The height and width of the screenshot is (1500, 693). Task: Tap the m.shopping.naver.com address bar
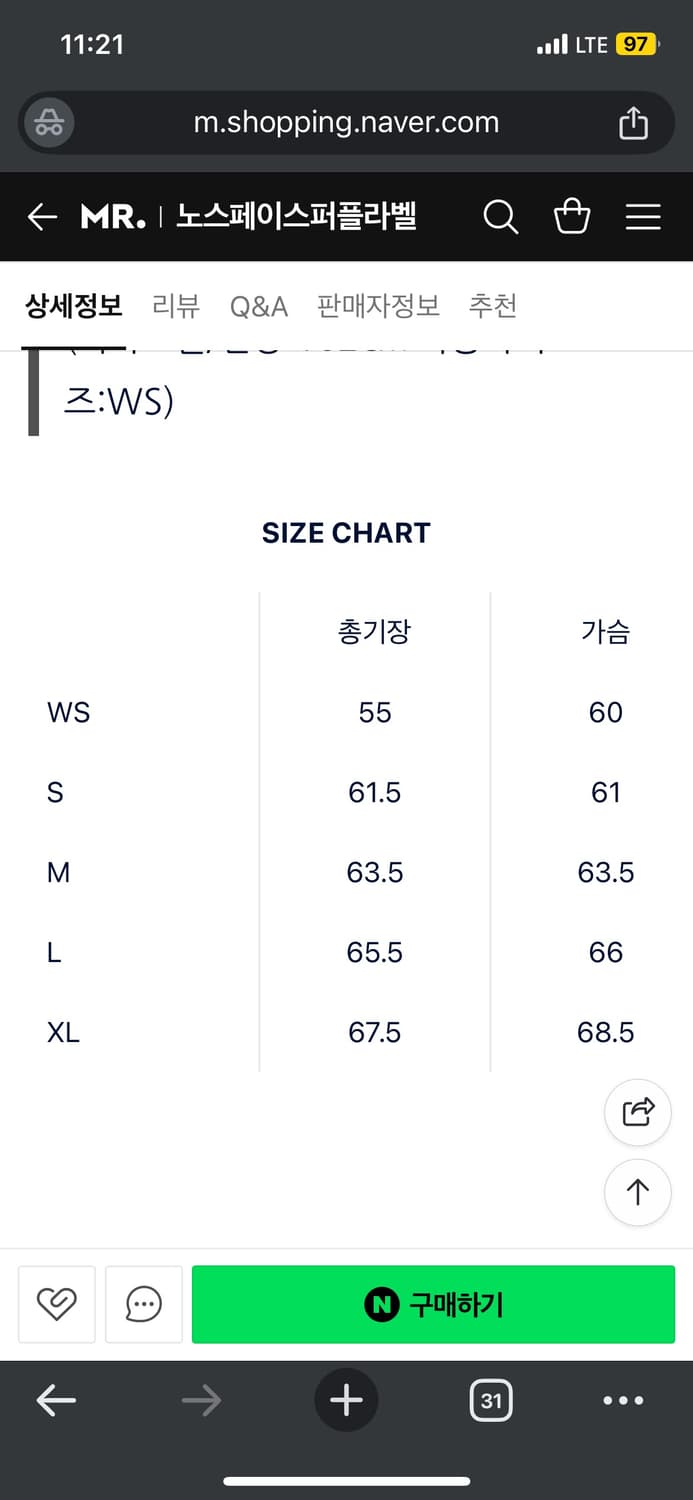coord(346,122)
